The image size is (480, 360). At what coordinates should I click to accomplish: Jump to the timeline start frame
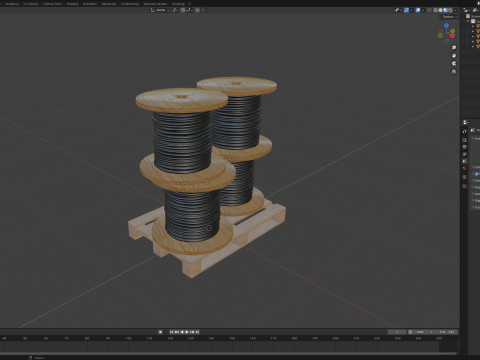pos(171,332)
